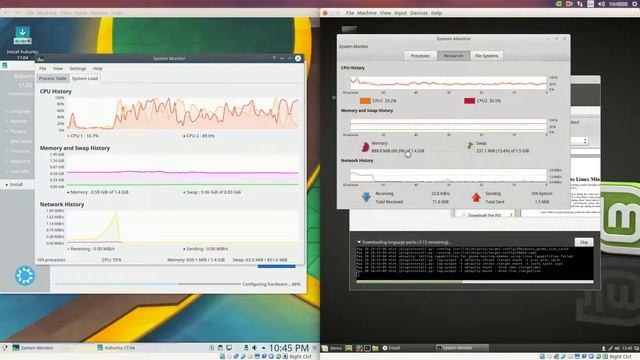Click Kubuntu installer Configuring hardware progress bar
This screenshot has width=640, height=360.
click(x=148, y=284)
